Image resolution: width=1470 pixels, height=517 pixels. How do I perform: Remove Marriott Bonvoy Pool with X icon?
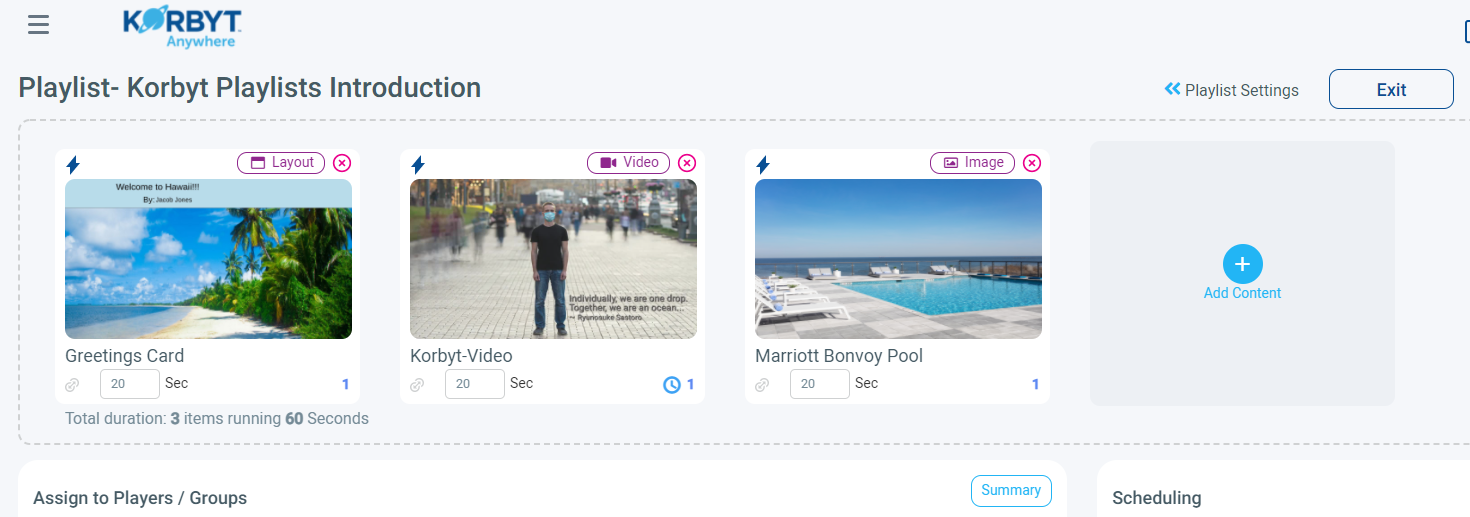(x=1032, y=163)
